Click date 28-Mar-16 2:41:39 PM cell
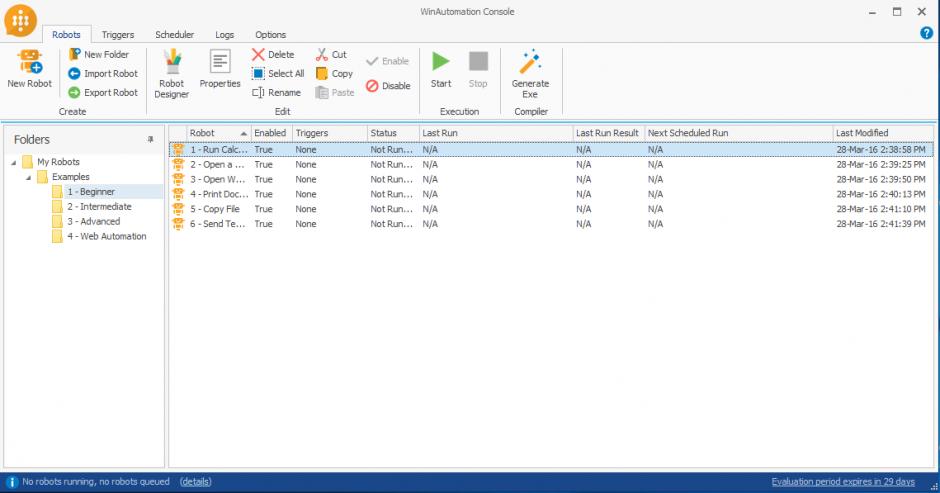The width and height of the screenshot is (940, 493). pyautogui.click(x=881, y=224)
